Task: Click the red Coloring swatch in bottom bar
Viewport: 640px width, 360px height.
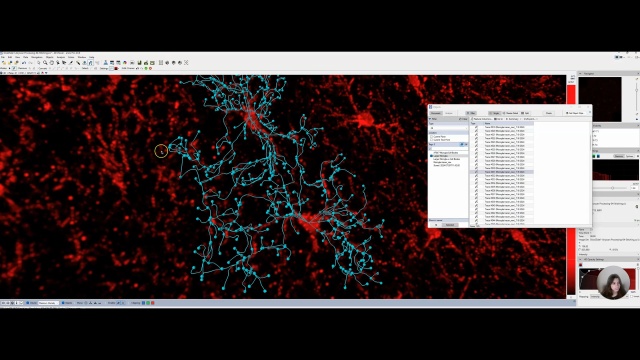Action: 153,303
